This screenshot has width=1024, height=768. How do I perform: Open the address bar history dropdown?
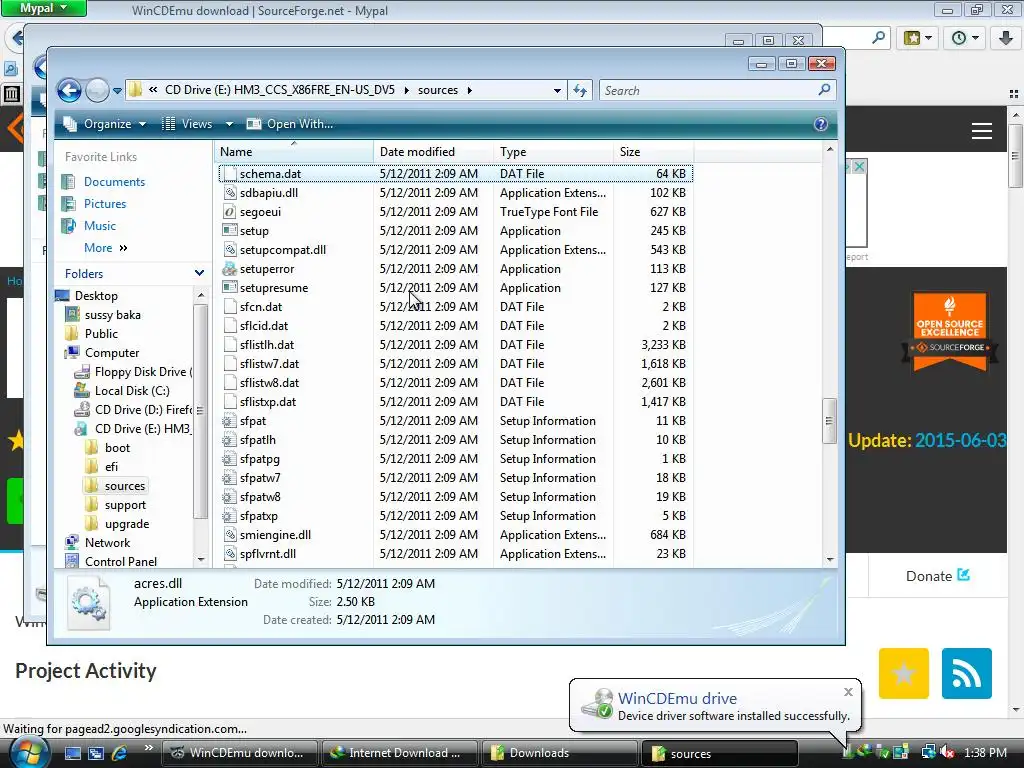[557, 91]
